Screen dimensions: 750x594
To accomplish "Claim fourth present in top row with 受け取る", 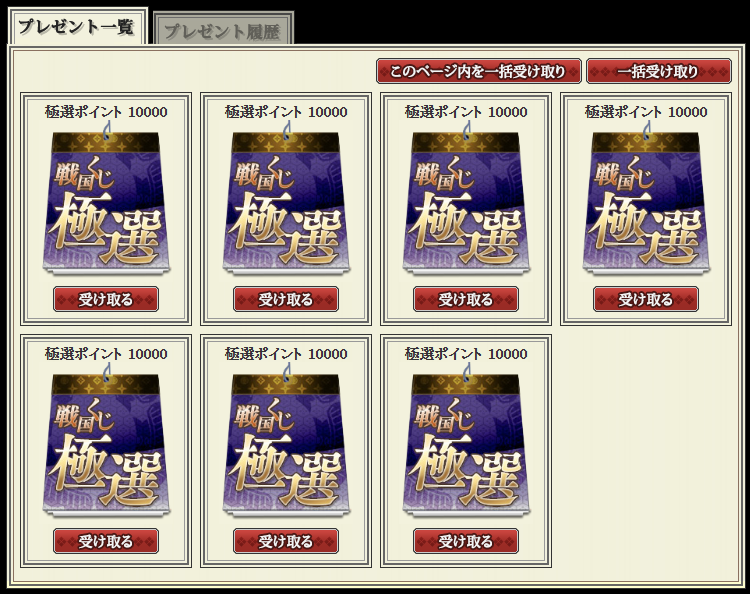I will point(646,299).
